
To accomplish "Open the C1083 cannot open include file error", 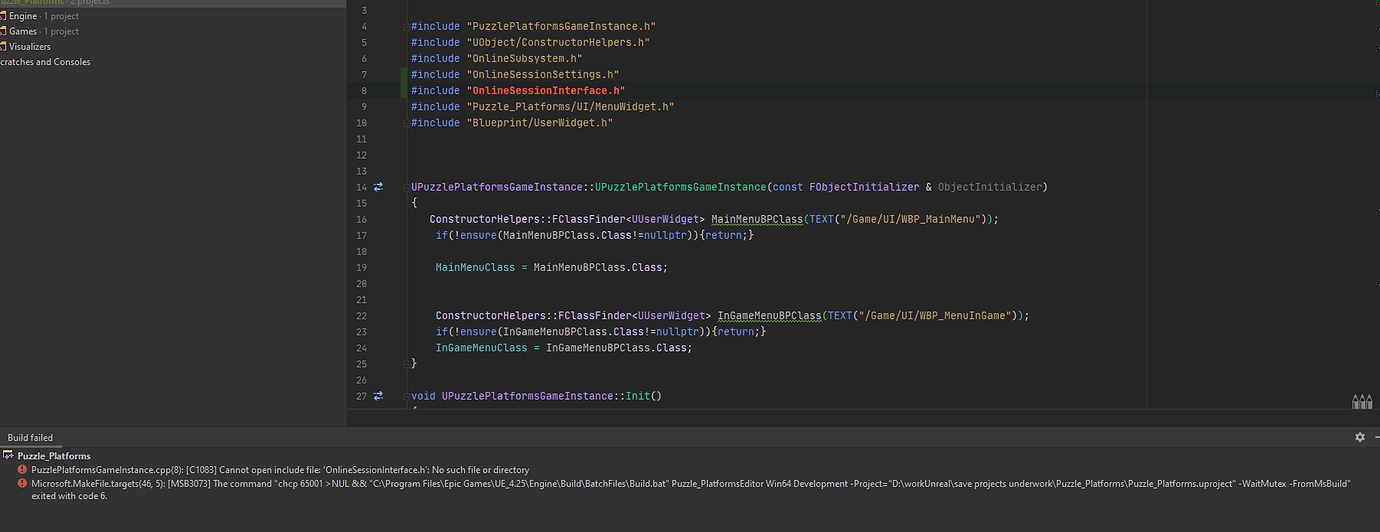I will point(280,470).
